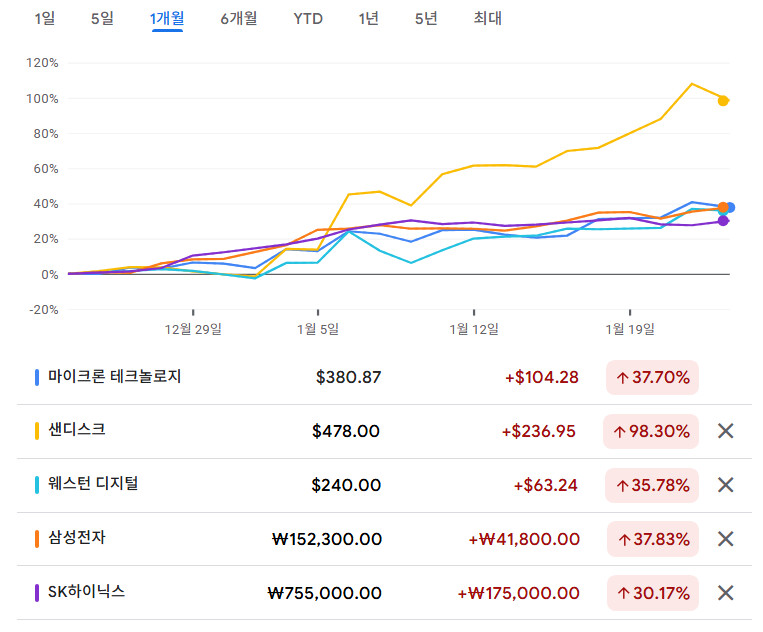Image resolution: width=763 pixels, height=632 pixels.
Task: Remove SK하이닉스 from the comparison
Action: (x=726, y=593)
